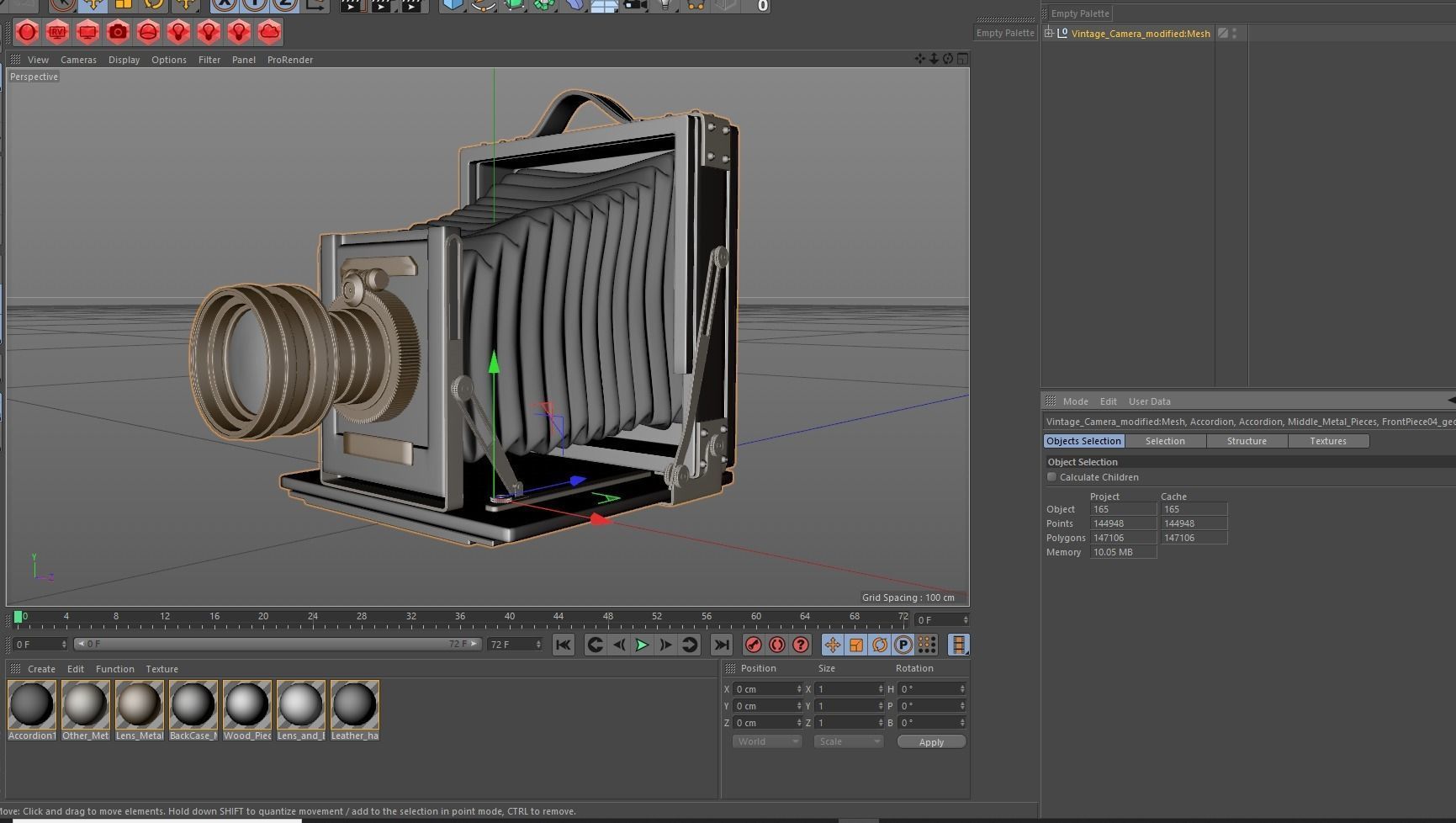1456x823 pixels.
Task: Click the viewport zoom camera icon
Action: tap(934, 59)
